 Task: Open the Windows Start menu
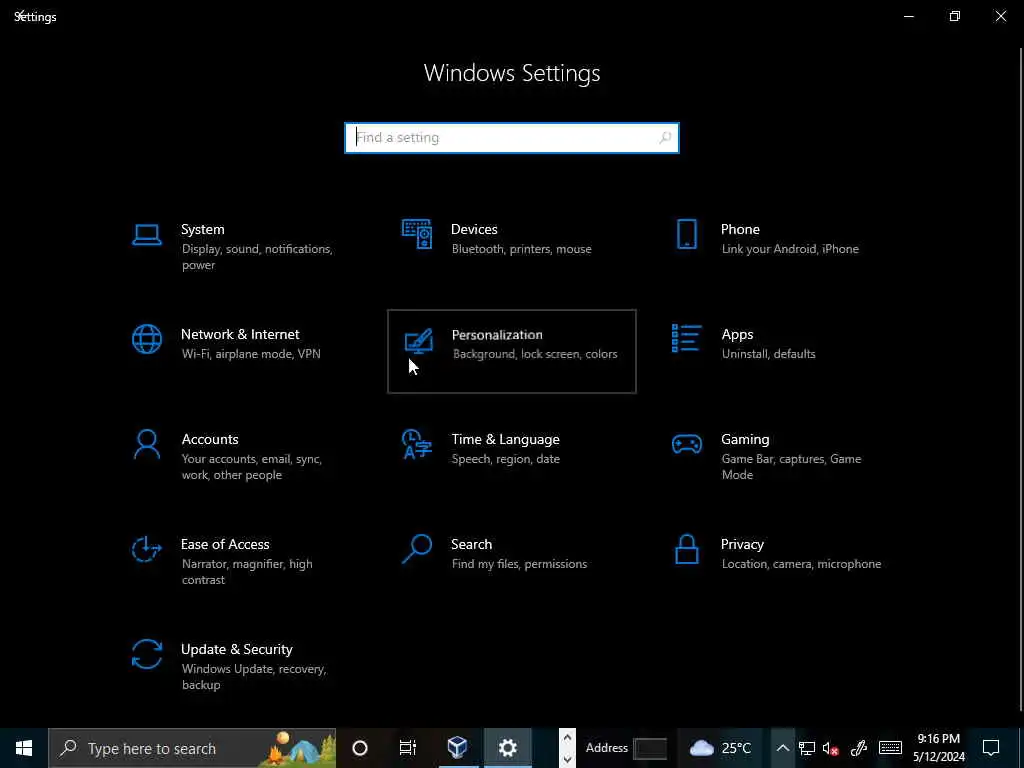[x=24, y=748]
